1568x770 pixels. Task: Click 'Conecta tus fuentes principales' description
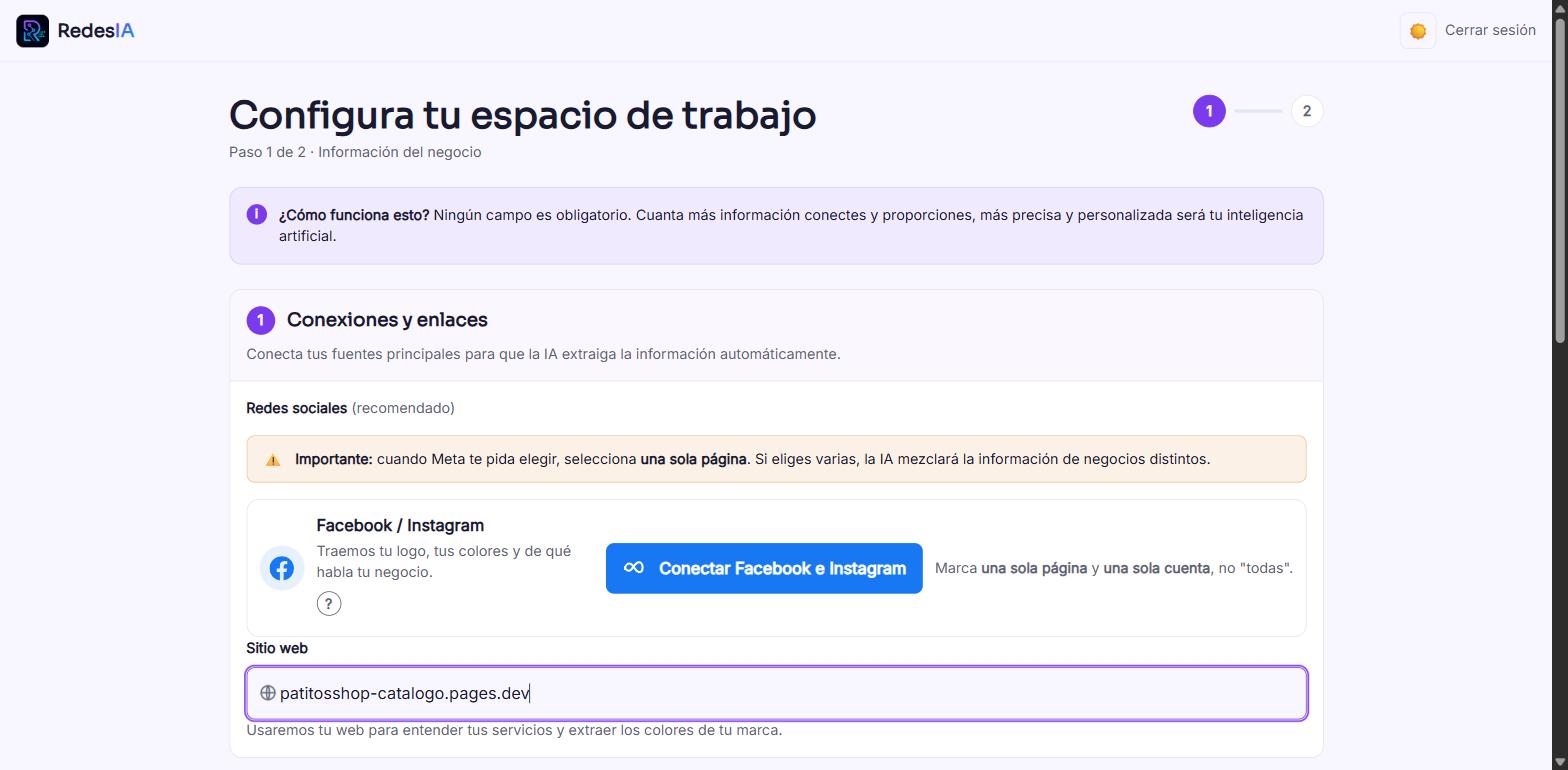(544, 354)
